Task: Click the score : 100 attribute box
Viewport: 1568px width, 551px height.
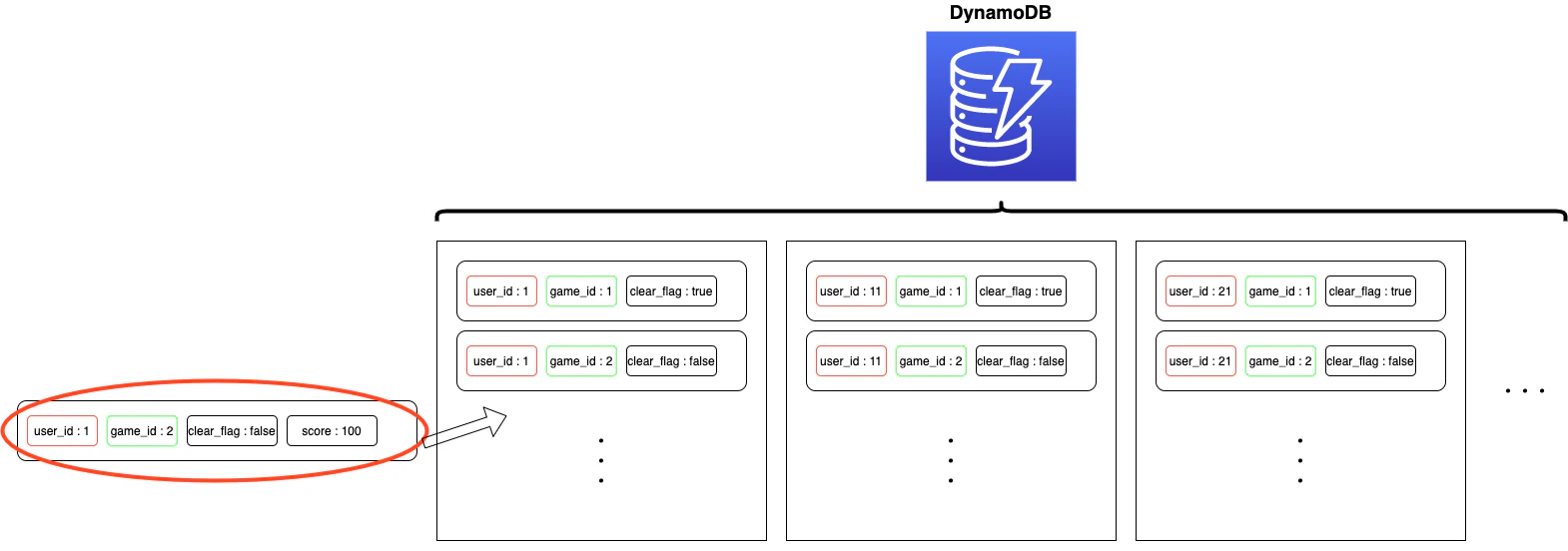Action: (332, 431)
